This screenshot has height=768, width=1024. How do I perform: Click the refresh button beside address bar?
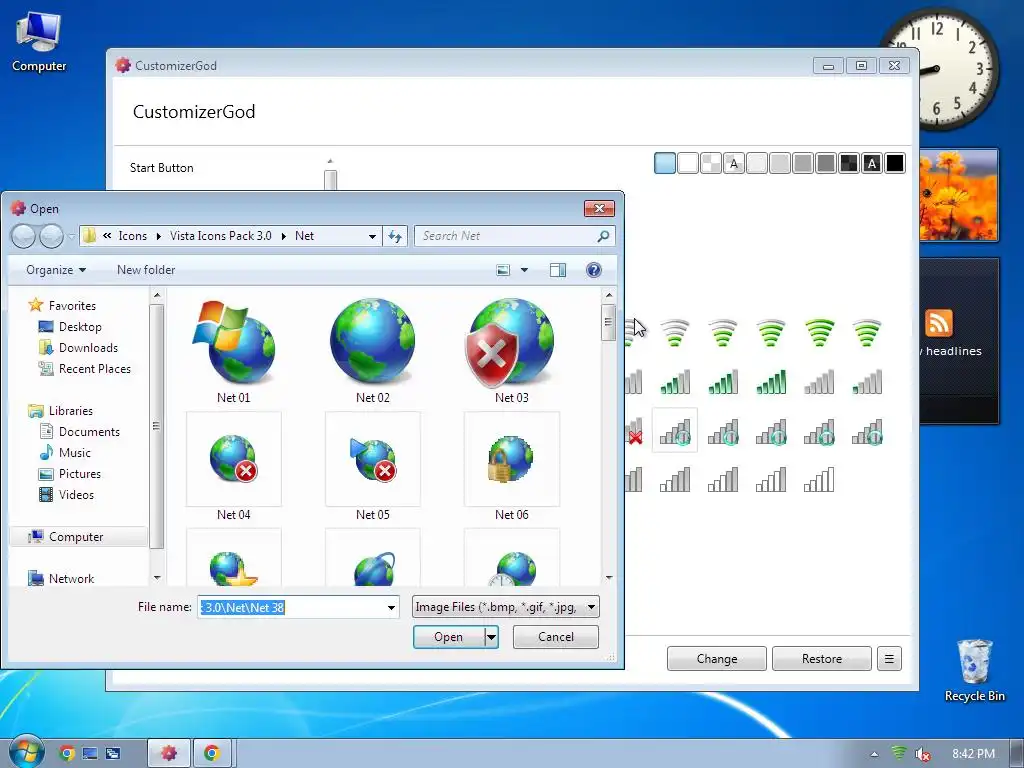click(395, 236)
